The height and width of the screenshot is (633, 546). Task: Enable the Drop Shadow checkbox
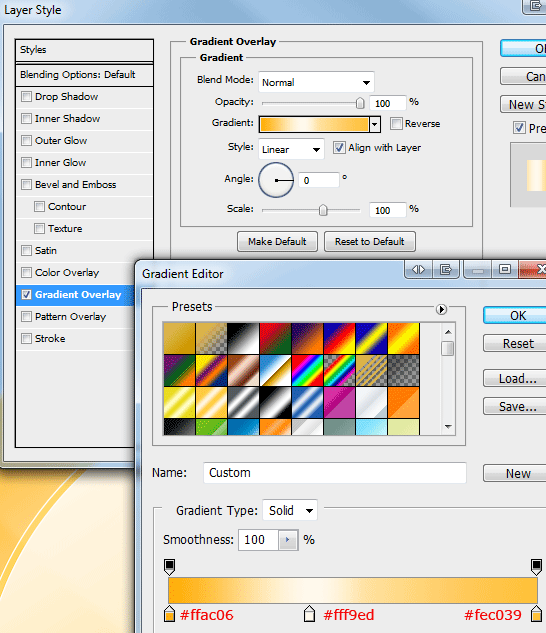click(26, 96)
